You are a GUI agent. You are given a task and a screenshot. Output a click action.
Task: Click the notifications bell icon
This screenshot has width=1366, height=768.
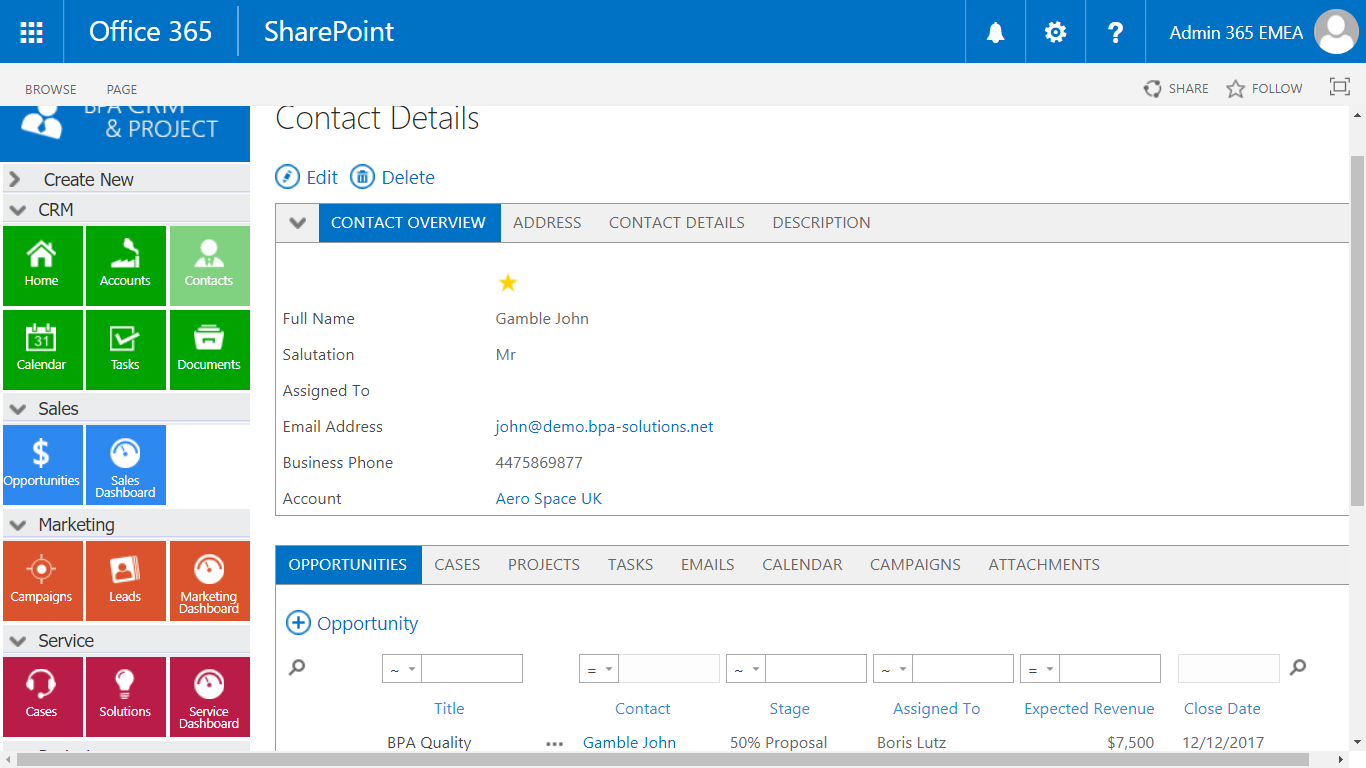tap(995, 32)
